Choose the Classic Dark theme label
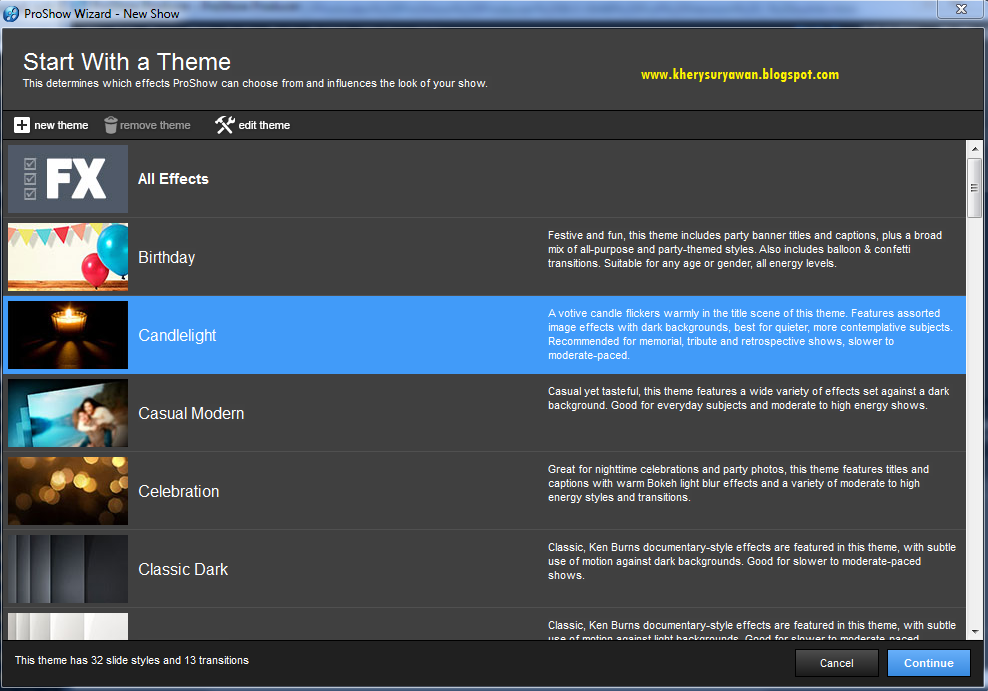988x691 pixels. coord(183,569)
